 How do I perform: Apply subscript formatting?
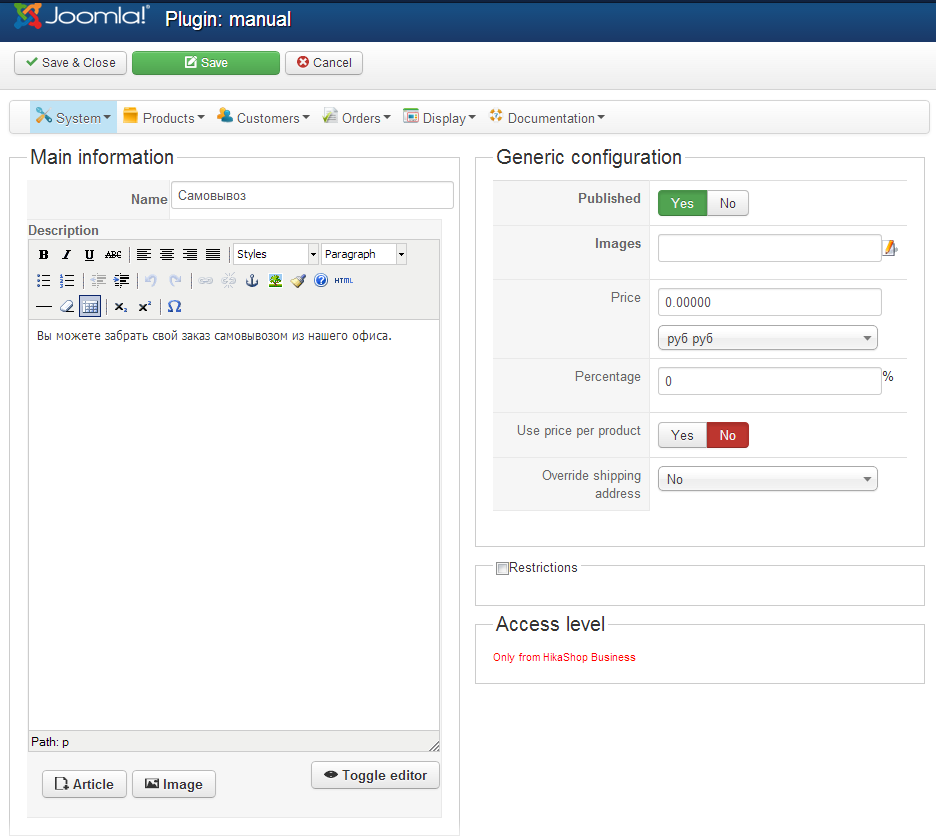(x=121, y=307)
